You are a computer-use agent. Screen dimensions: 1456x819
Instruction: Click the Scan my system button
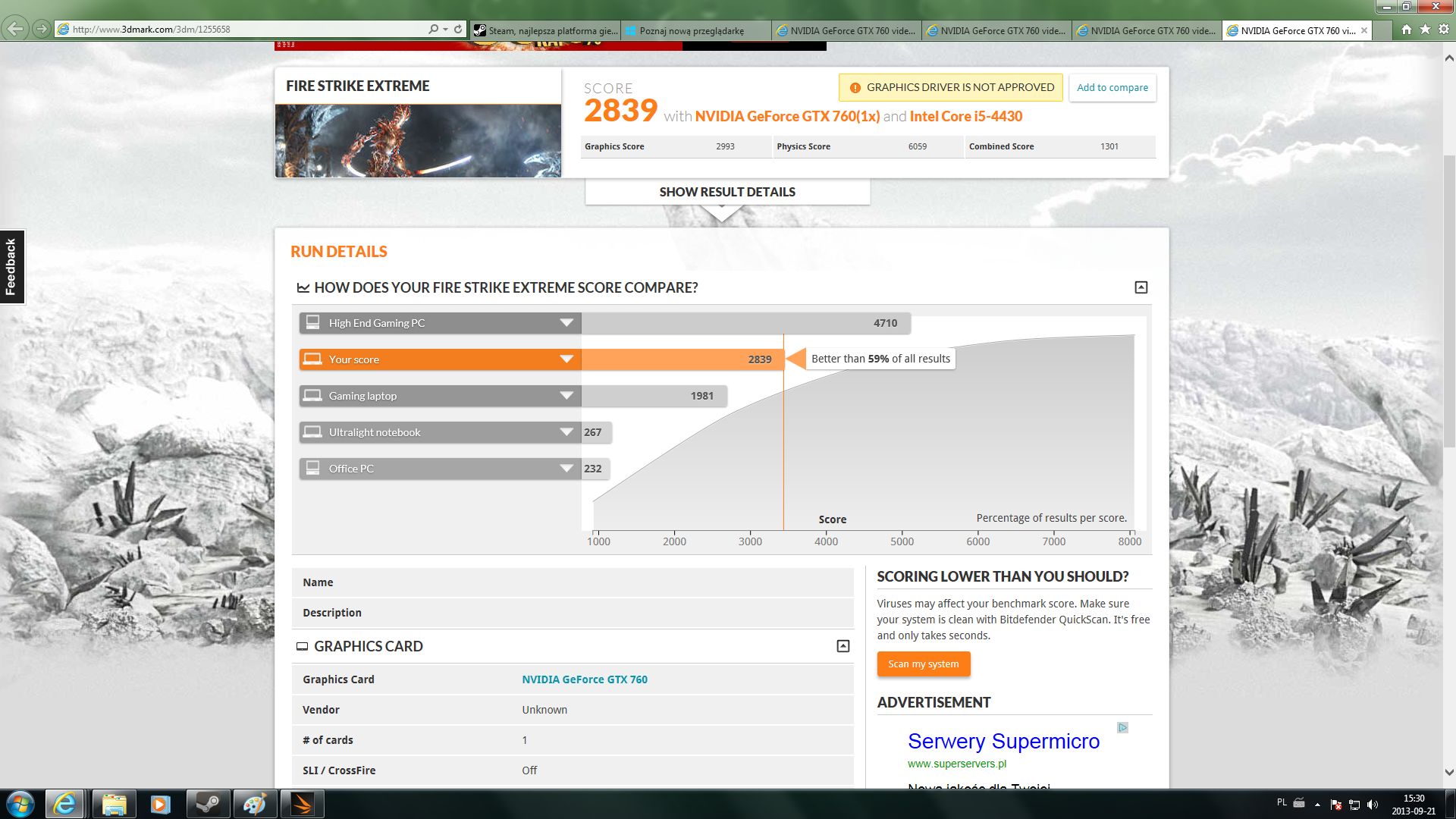click(x=923, y=664)
